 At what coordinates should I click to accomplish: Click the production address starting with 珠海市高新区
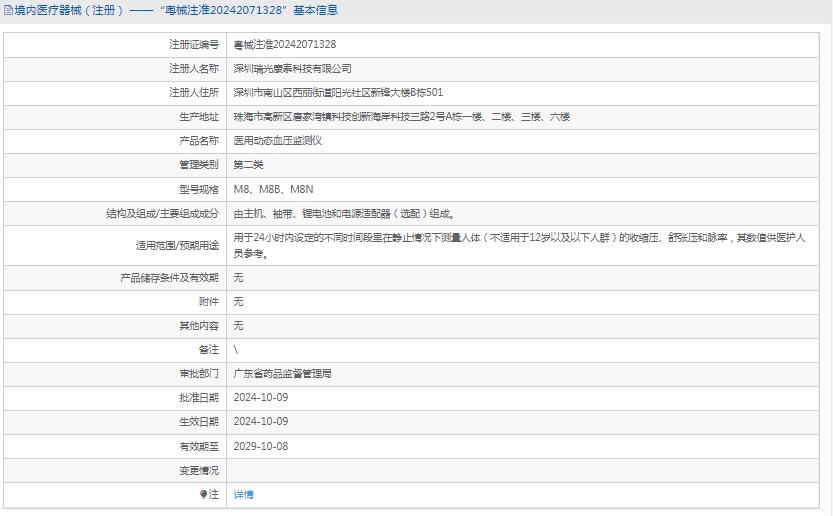tap(401, 117)
